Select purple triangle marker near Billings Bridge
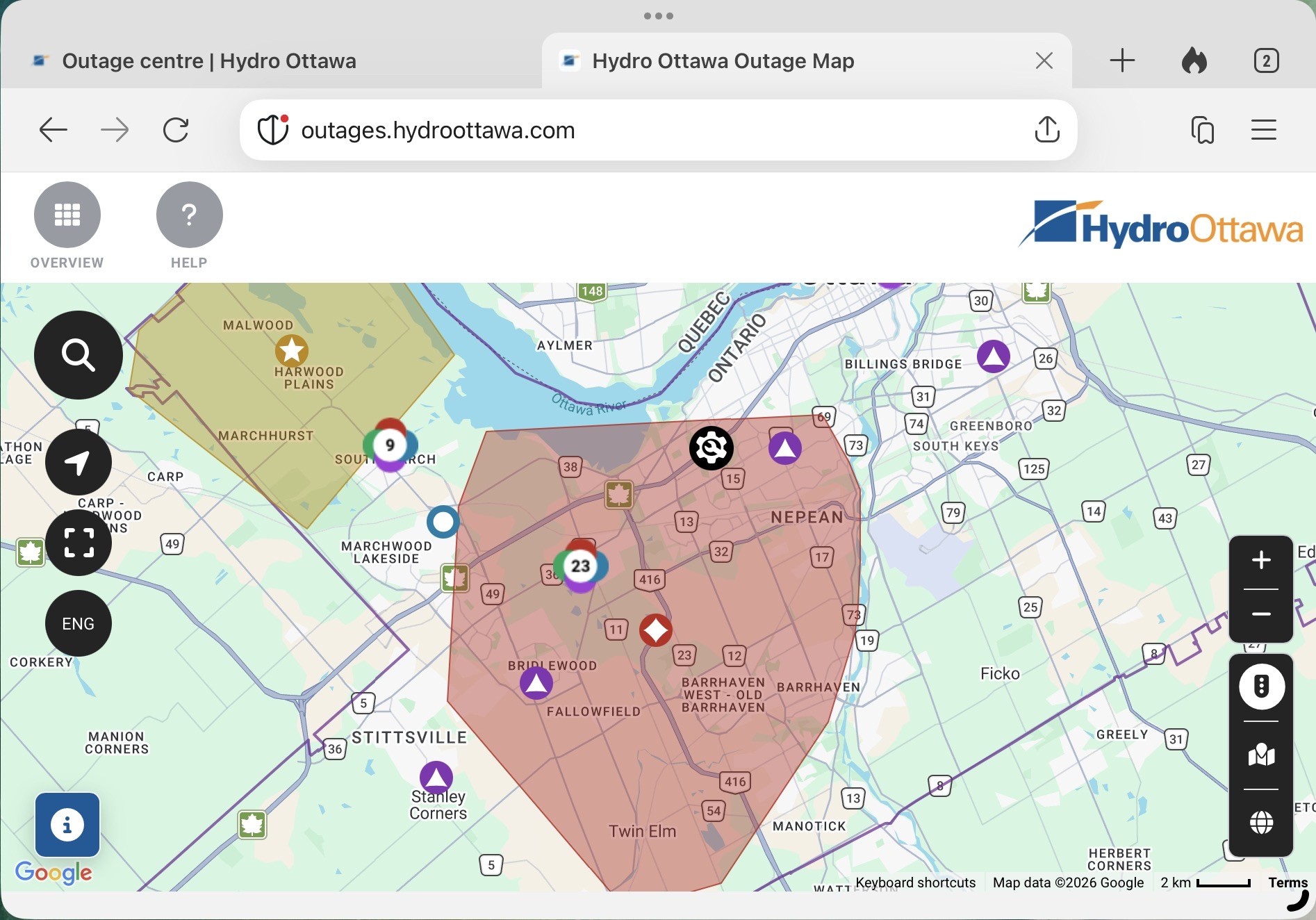The height and width of the screenshot is (920, 1316). click(x=994, y=356)
